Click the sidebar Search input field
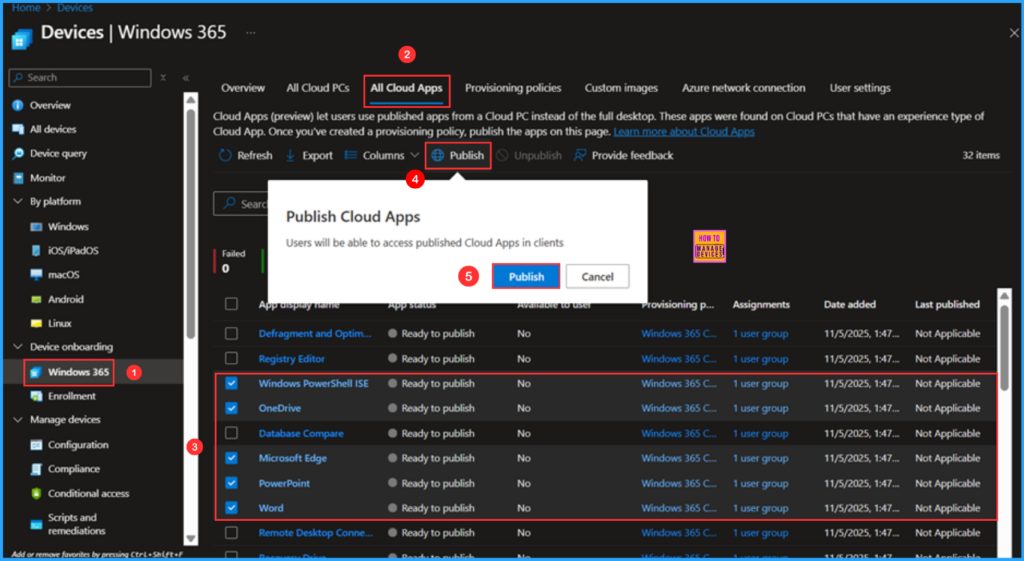 pos(80,78)
